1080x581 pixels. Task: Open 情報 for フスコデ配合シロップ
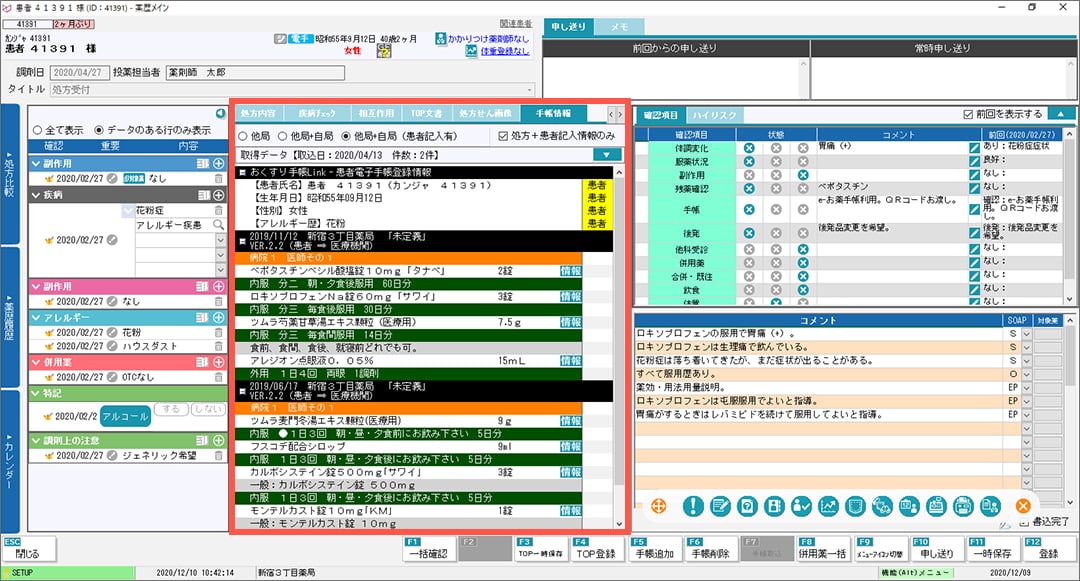[x=570, y=446]
